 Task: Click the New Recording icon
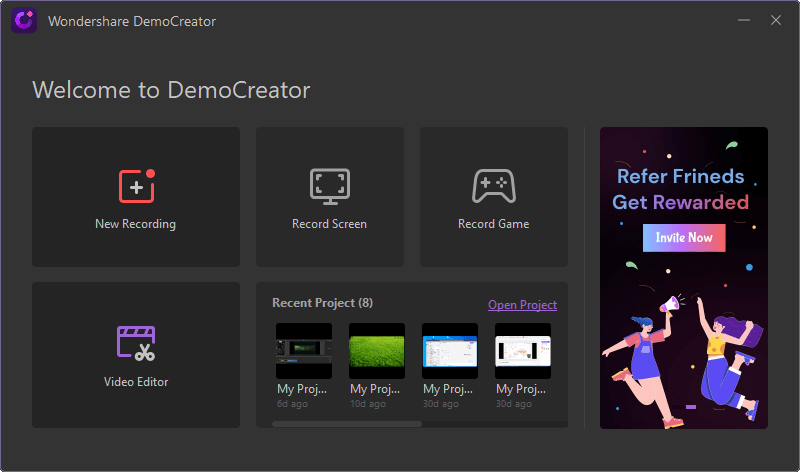(x=137, y=186)
